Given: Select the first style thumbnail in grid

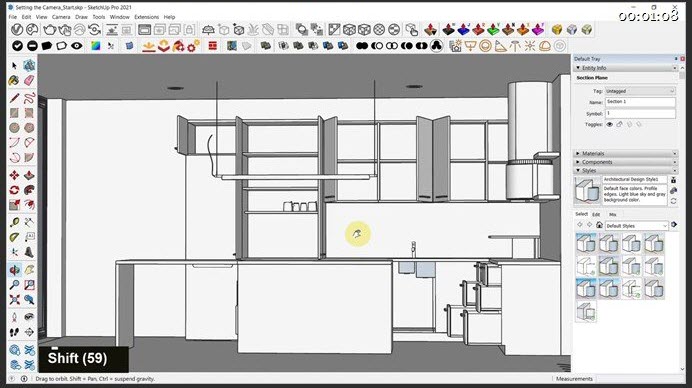Looking at the screenshot, I should coord(586,243).
